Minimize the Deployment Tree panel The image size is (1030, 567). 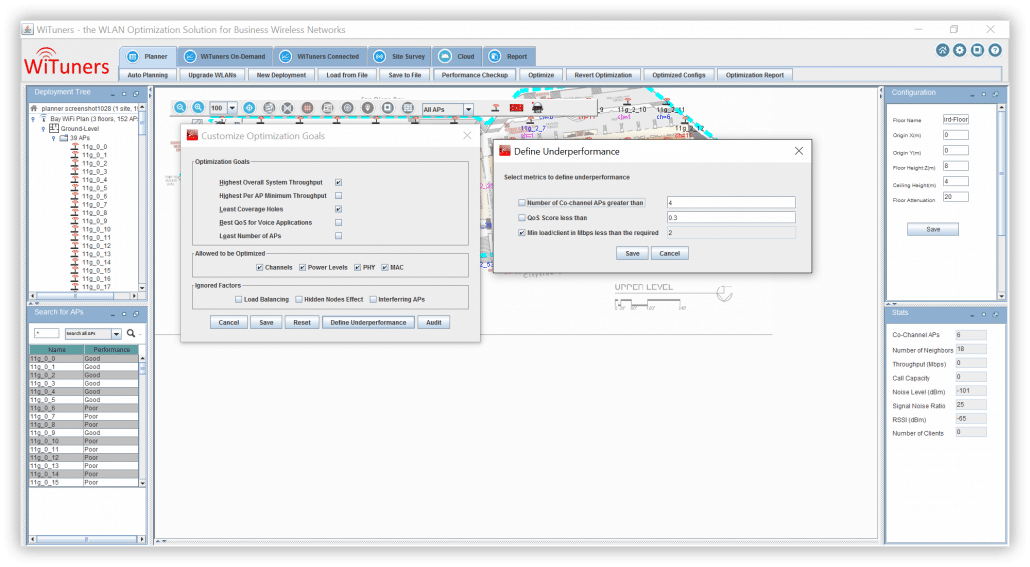(112, 94)
